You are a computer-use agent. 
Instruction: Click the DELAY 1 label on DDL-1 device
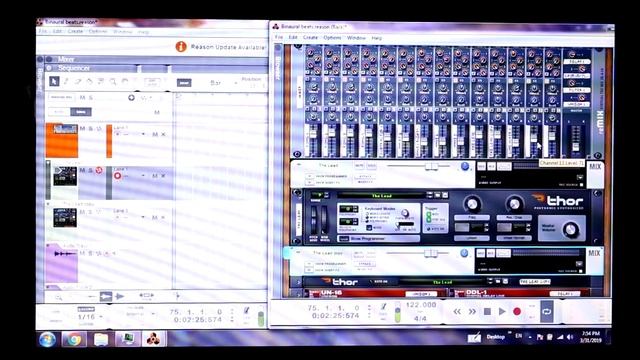click(564, 293)
